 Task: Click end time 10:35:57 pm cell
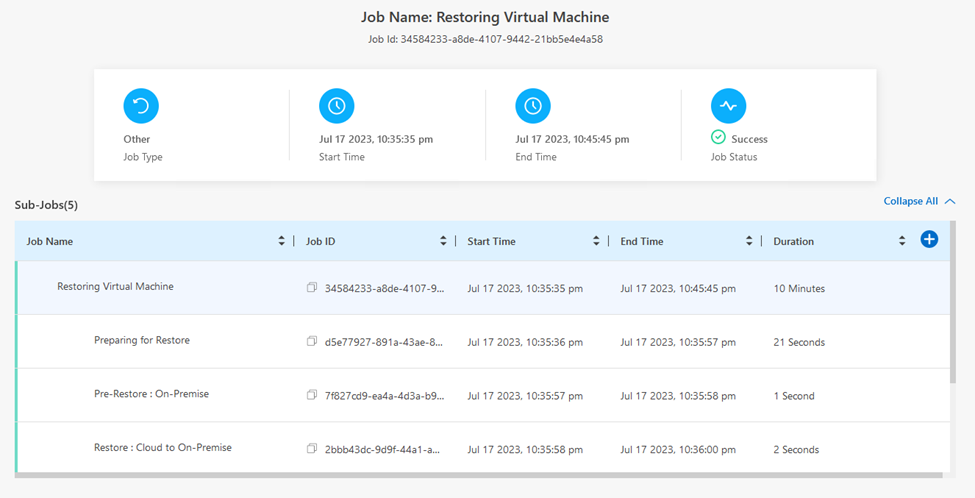point(678,342)
